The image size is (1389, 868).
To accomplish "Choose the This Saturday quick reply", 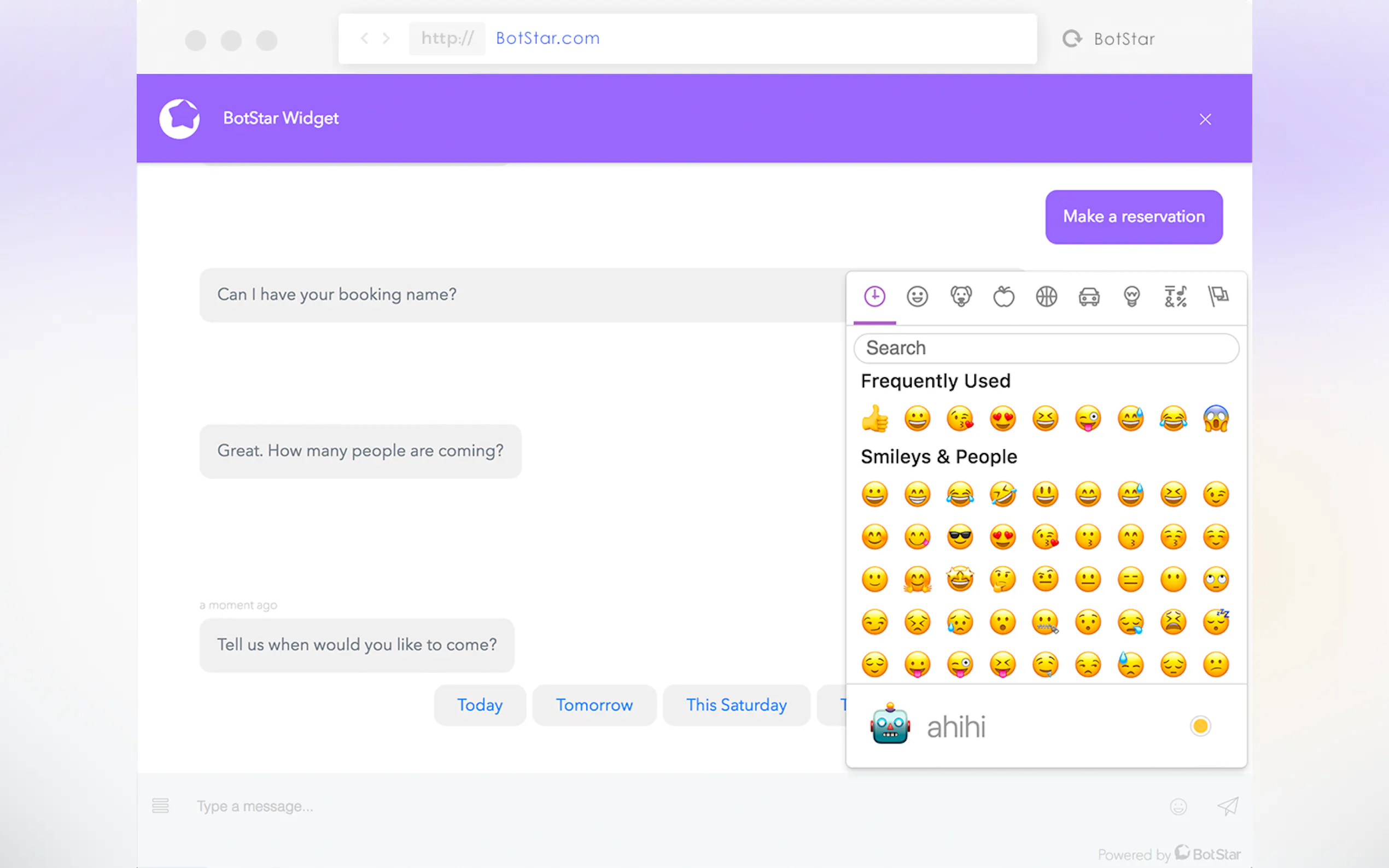I will pyautogui.click(x=736, y=705).
